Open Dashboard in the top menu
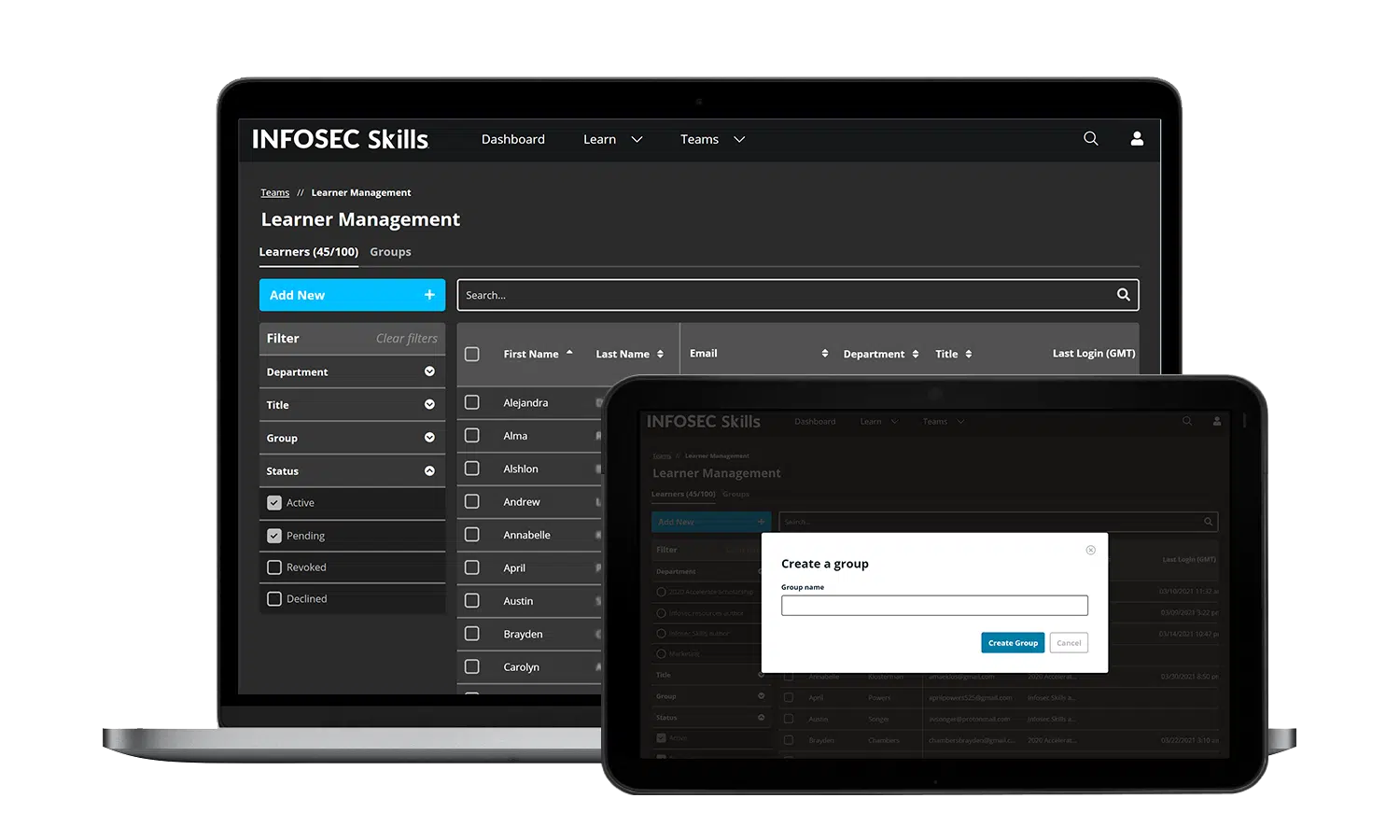Screen dimensions: 1400x840 (x=512, y=139)
